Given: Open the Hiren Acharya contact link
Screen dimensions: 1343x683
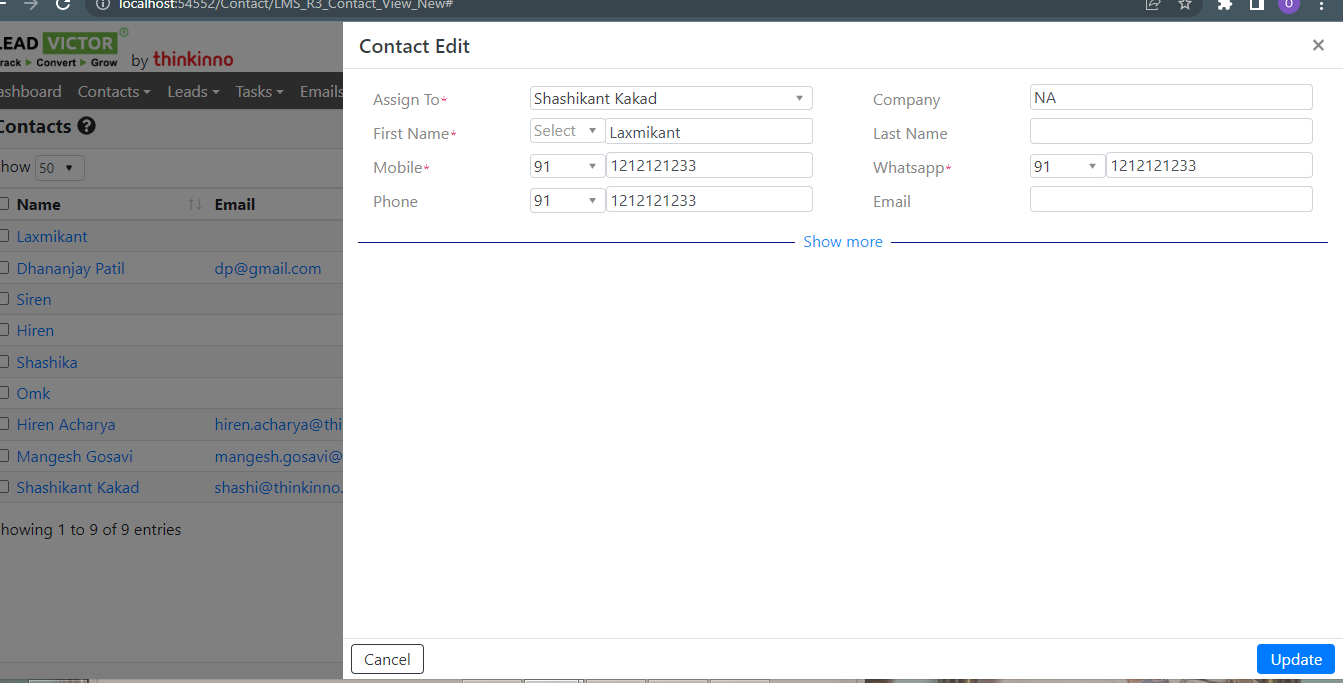Looking at the screenshot, I should coord(65,425).
